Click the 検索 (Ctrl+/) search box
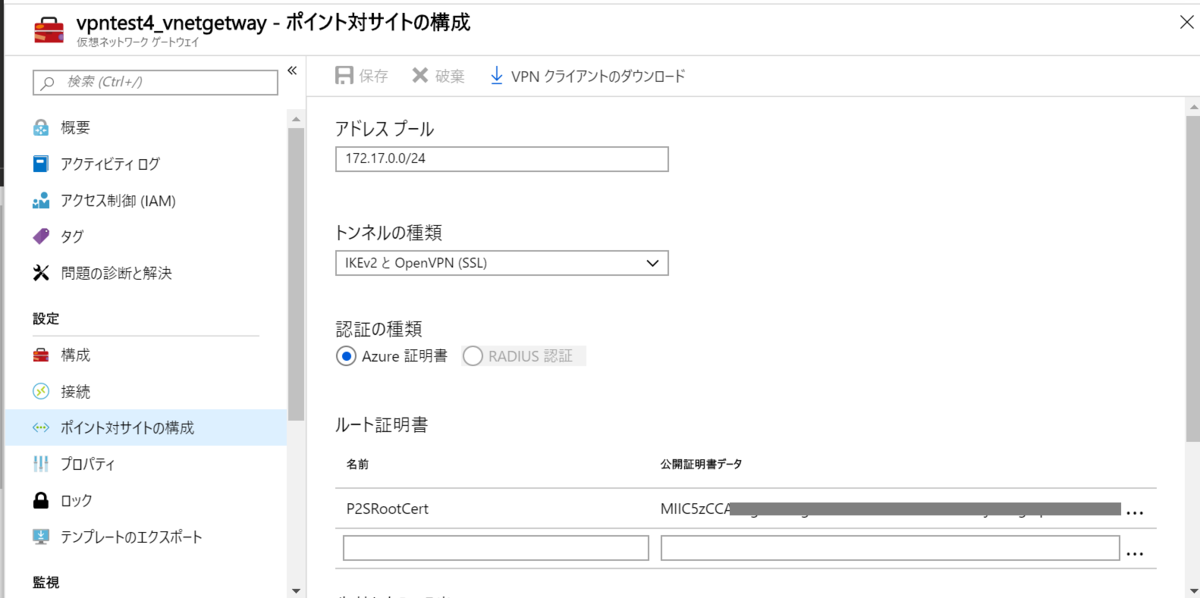1200x598 pixels. click(x=156, y=82)
